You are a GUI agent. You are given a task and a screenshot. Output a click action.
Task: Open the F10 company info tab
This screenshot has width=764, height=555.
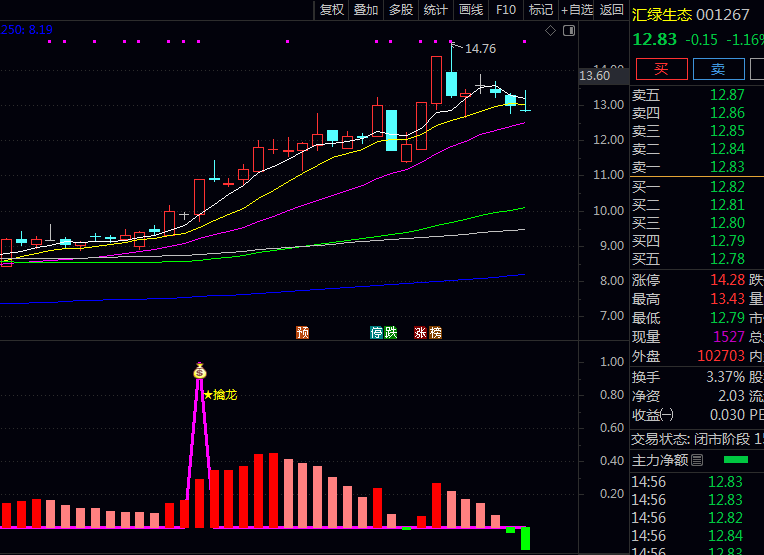(x=506, y=10)
